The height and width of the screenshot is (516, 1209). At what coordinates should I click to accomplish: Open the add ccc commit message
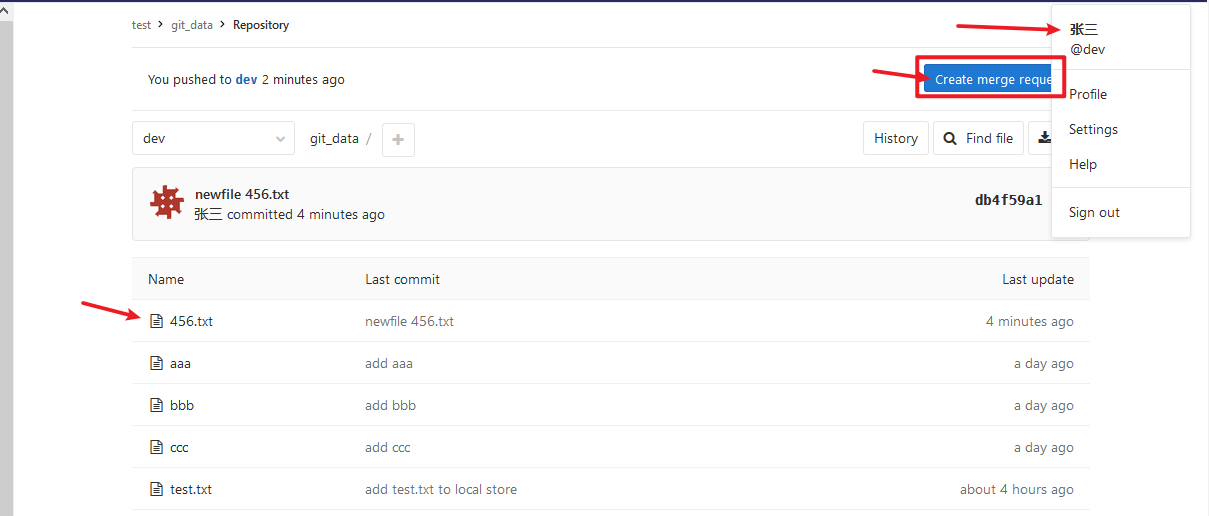388,447
